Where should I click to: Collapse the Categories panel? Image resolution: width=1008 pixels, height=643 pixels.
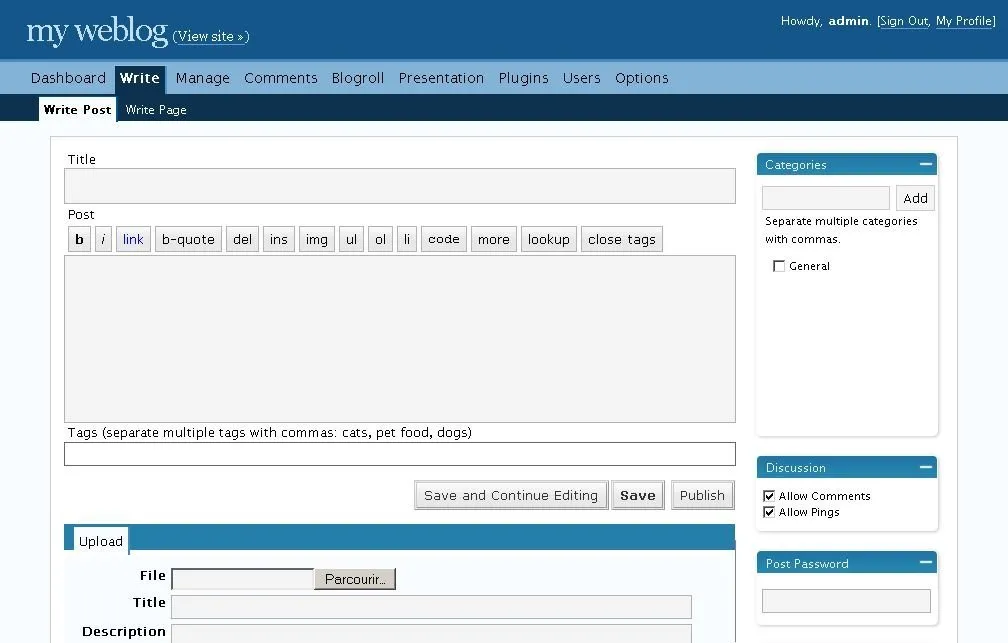tap(927, 164)
